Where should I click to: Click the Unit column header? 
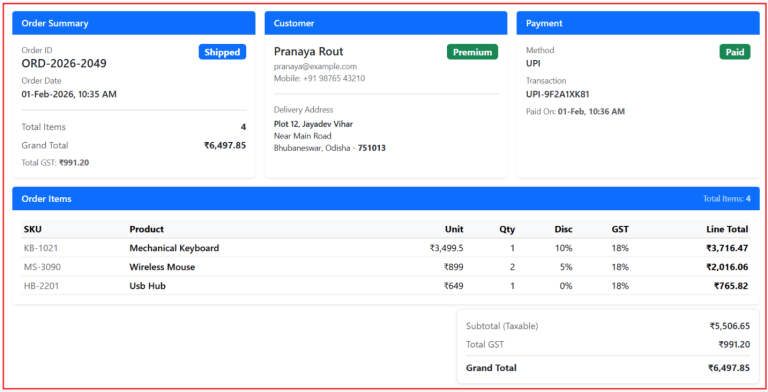pyautogui.click(x=454, y=229)
